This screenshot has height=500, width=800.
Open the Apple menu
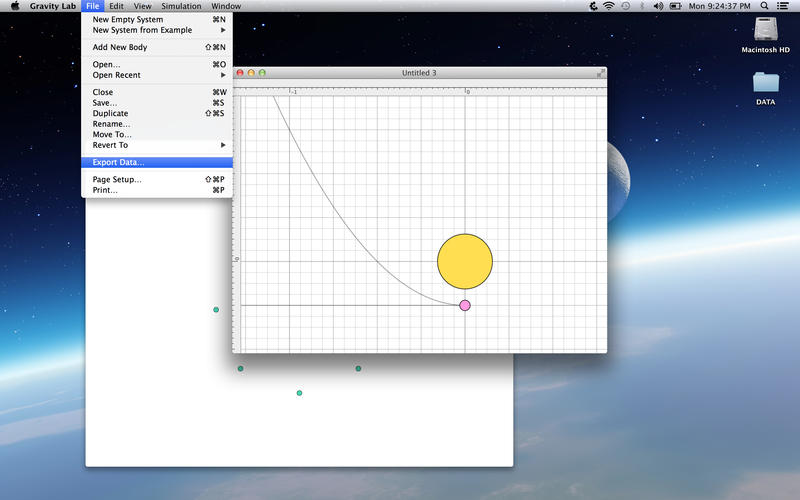pos(15,6)
